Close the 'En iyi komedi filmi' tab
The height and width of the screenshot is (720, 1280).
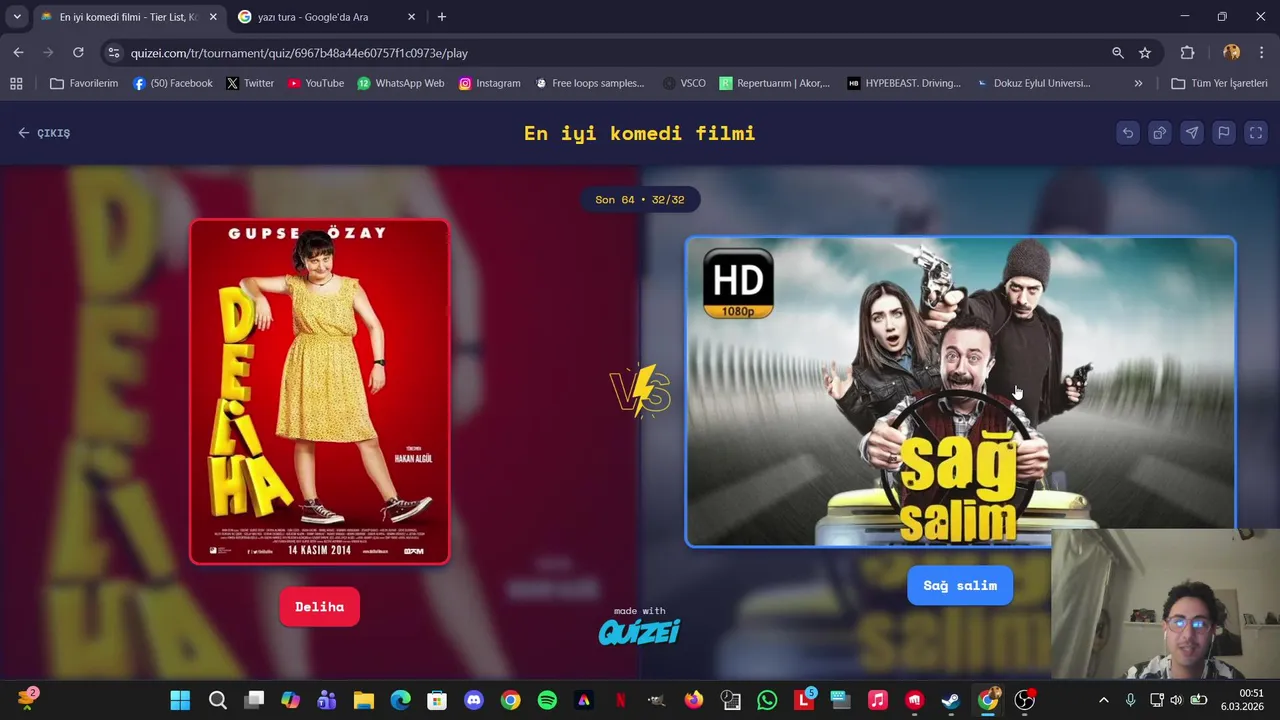click(212, 17)
